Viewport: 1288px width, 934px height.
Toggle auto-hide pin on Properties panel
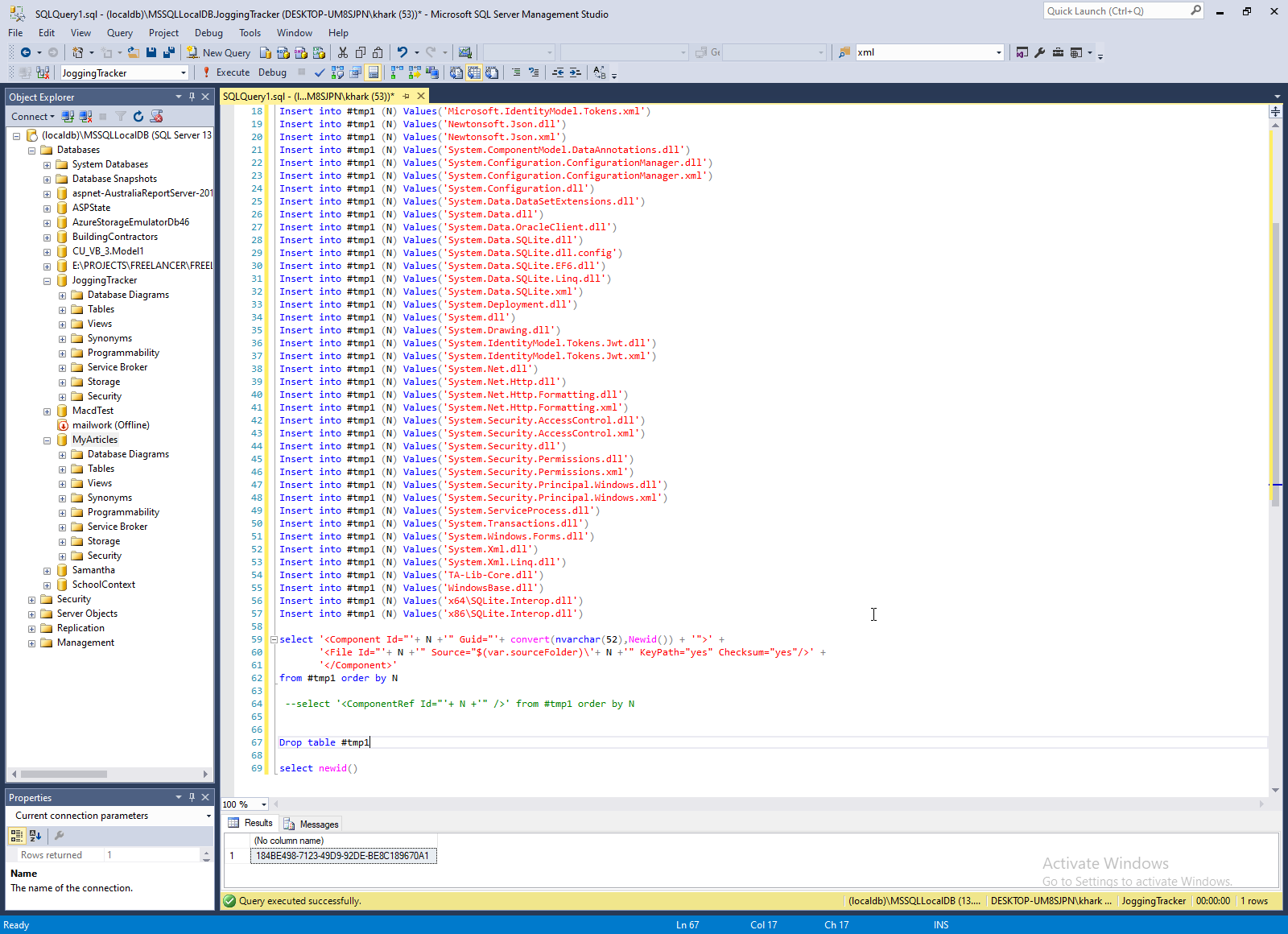pyautogui.click(x=192, y=797)
